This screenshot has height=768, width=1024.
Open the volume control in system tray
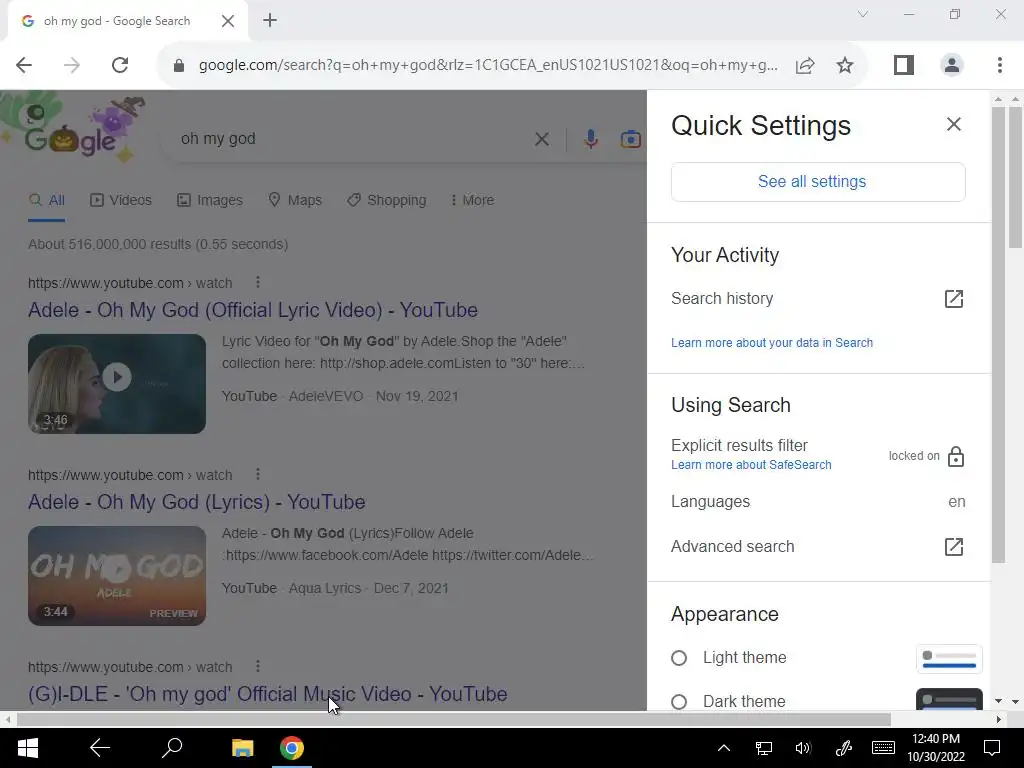click(x=803, y=748)
